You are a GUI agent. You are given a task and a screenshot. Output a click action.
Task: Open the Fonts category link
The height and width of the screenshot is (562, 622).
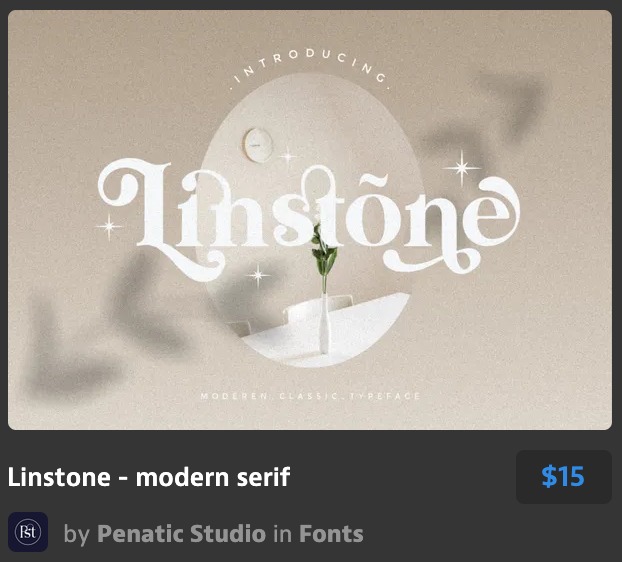pos(331,533)
